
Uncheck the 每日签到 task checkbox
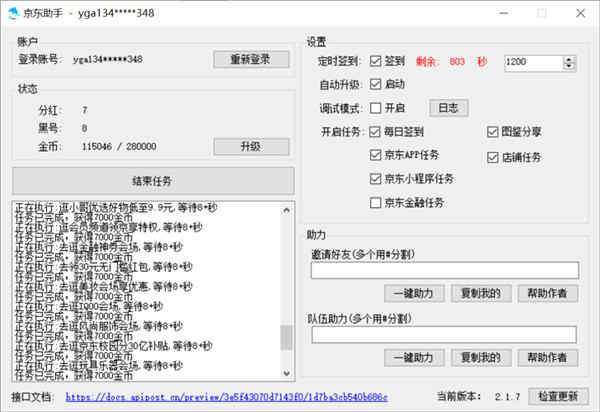pyautogui.click(x=376, y=132)
